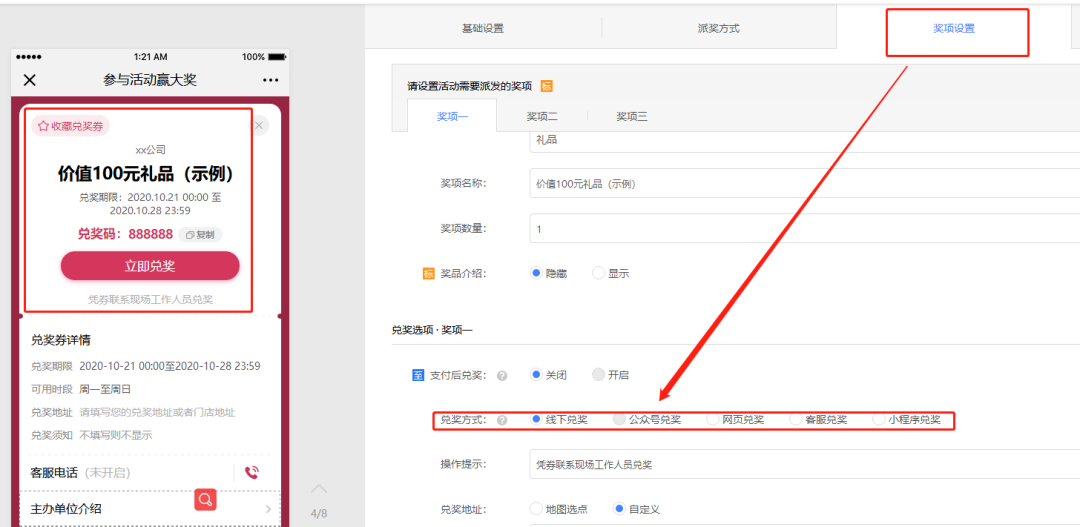This screenshot has height=527, width=1080.
Task: Copy the redemption code with 复制 icon
Action: coord(200,234)
